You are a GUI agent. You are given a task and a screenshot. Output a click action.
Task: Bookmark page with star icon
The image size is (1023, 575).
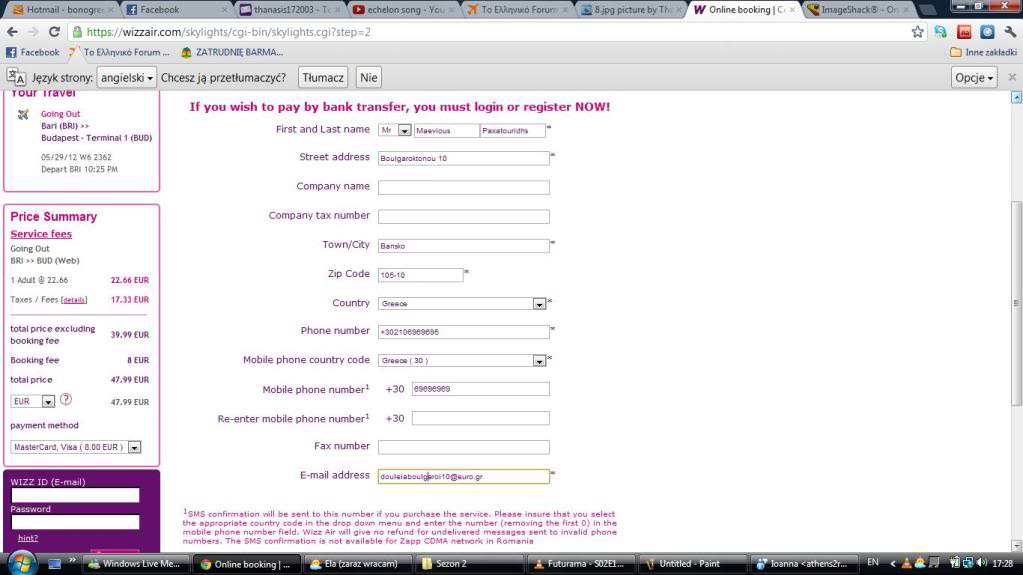point(917,32)
